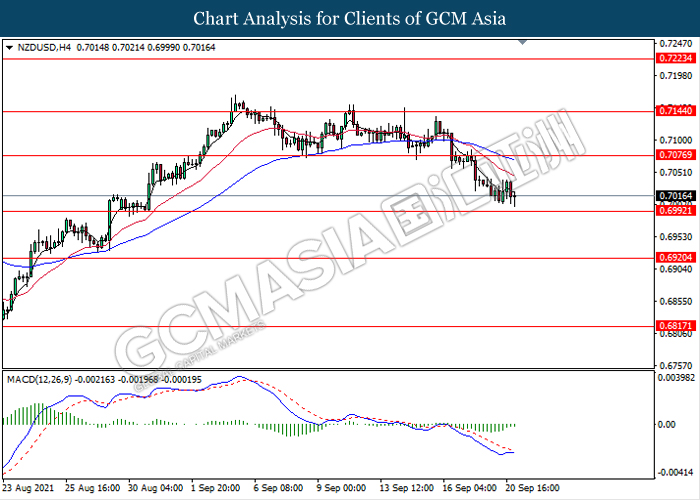Image resolution: width=700 pixels, height=500 pixels.
Task: Select the 0.72234 resistance price label
Action: [676, 58]
